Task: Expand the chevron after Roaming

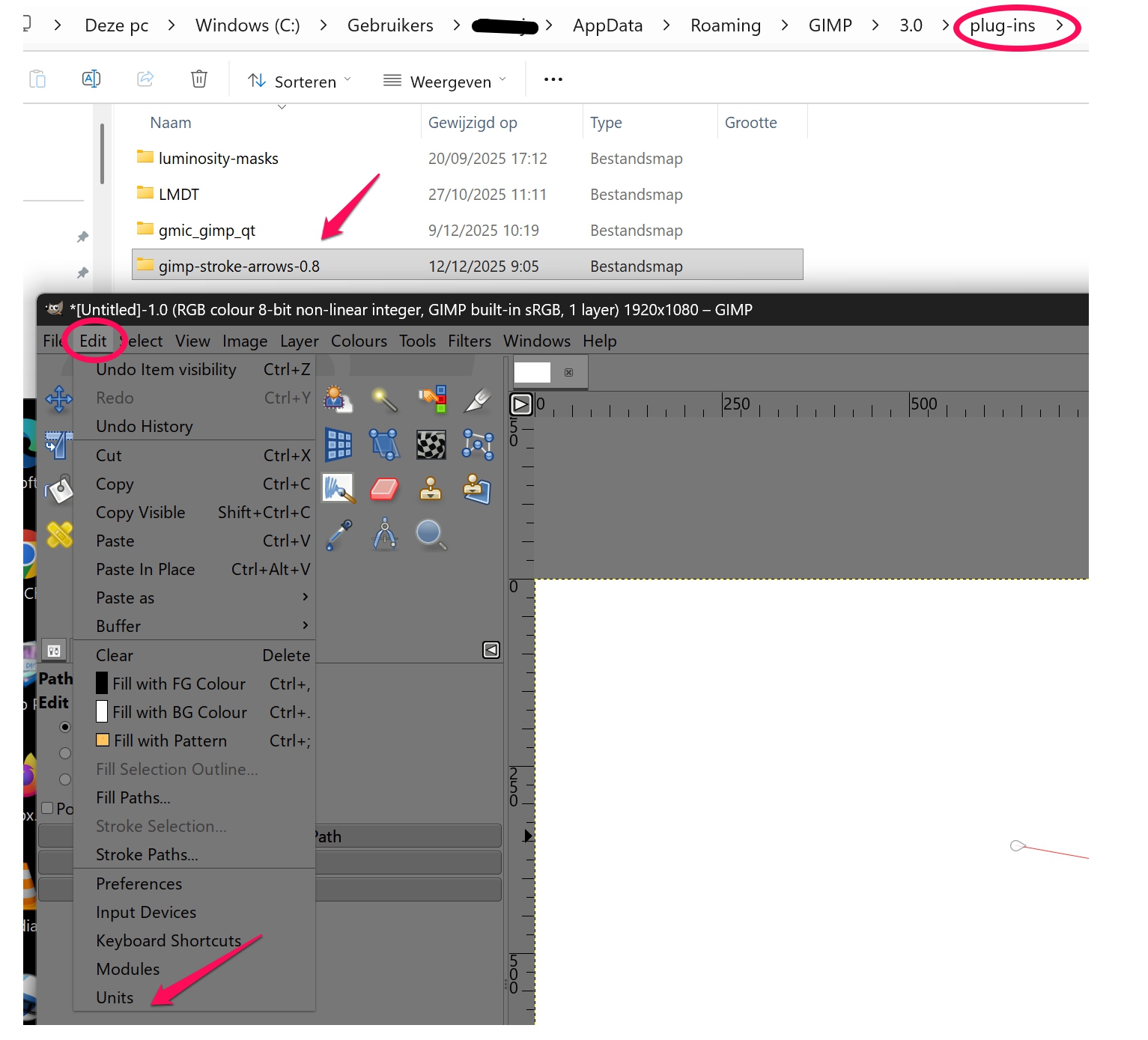Action: pyautogui.click(x=785, y=25)
